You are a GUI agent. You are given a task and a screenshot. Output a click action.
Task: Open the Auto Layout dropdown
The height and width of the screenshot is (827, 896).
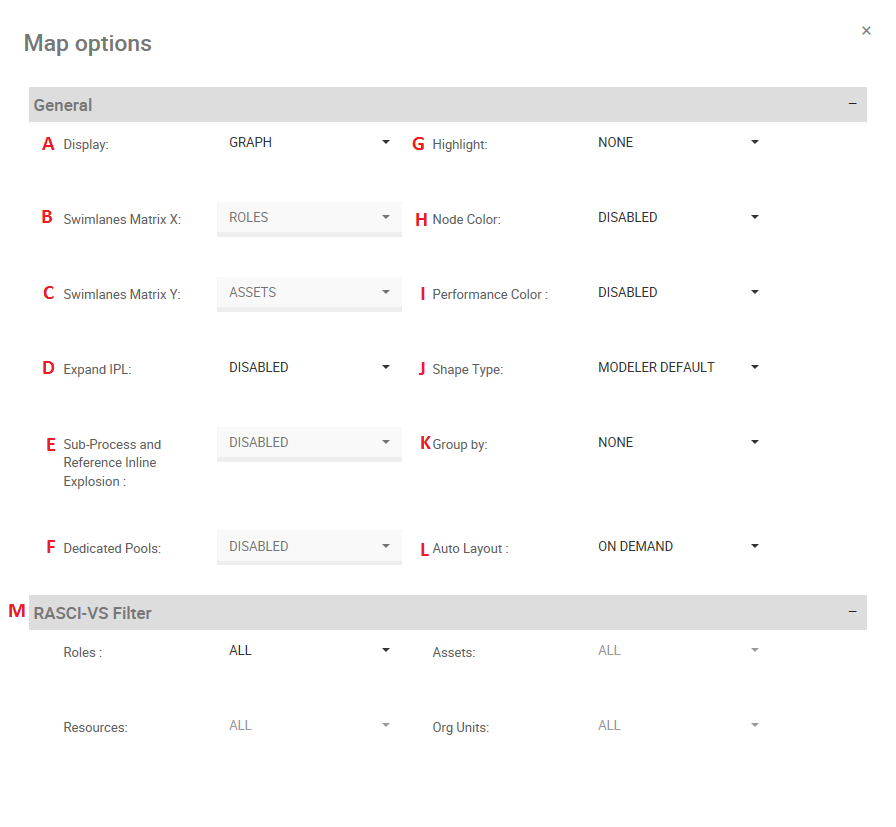coord(678,547)
